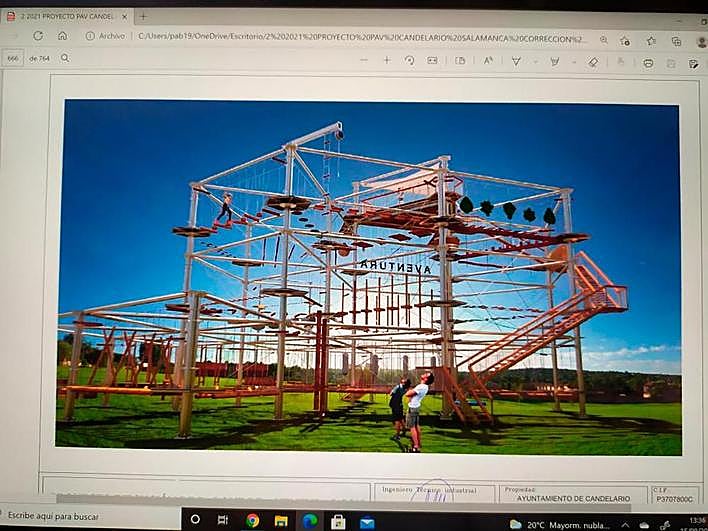708x531 pixels.
Task: Click the Windows search box Escribe aquí para buscar
Action: (x=90, y=516)
